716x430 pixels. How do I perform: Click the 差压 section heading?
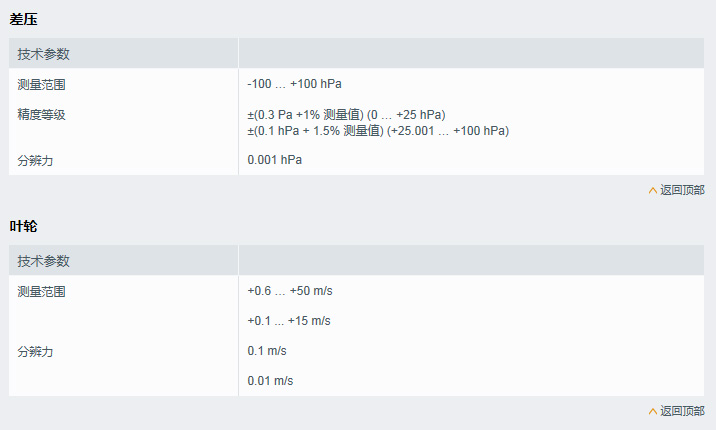point(24,19)
